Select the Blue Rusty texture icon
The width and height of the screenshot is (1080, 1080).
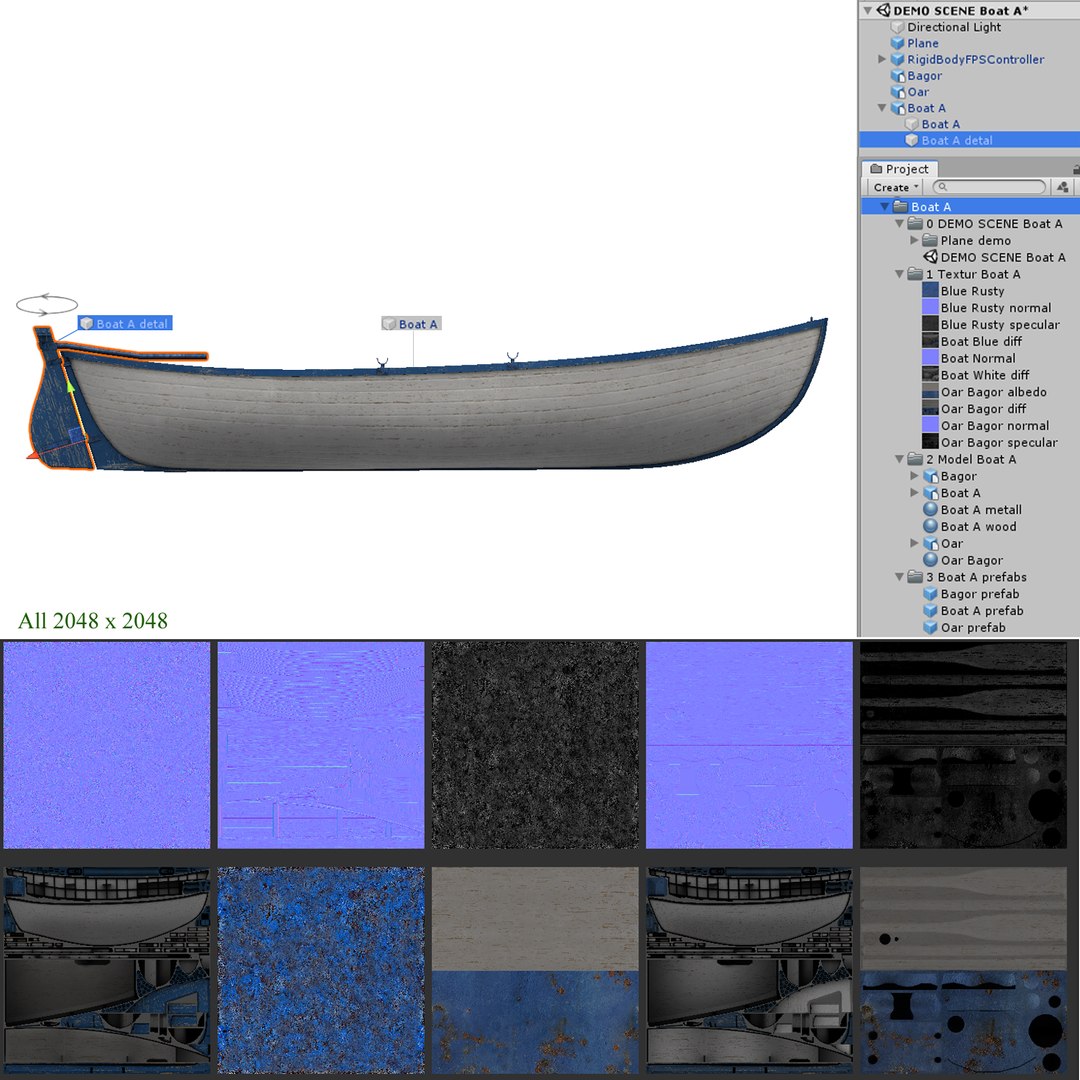[x=930, y=291]
